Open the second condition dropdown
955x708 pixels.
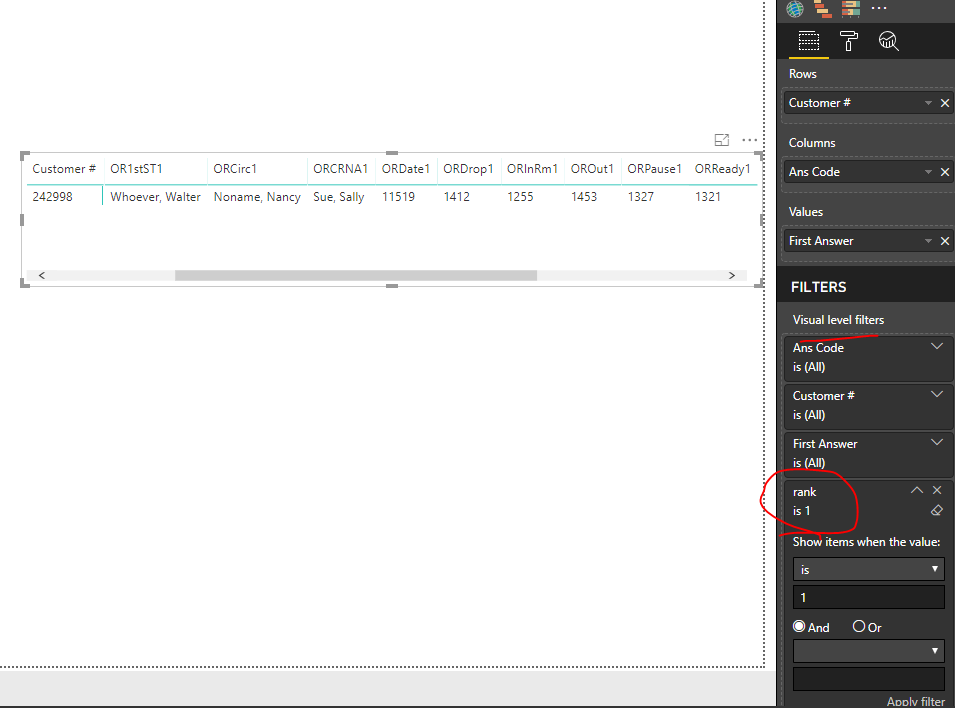coord(869,651)
